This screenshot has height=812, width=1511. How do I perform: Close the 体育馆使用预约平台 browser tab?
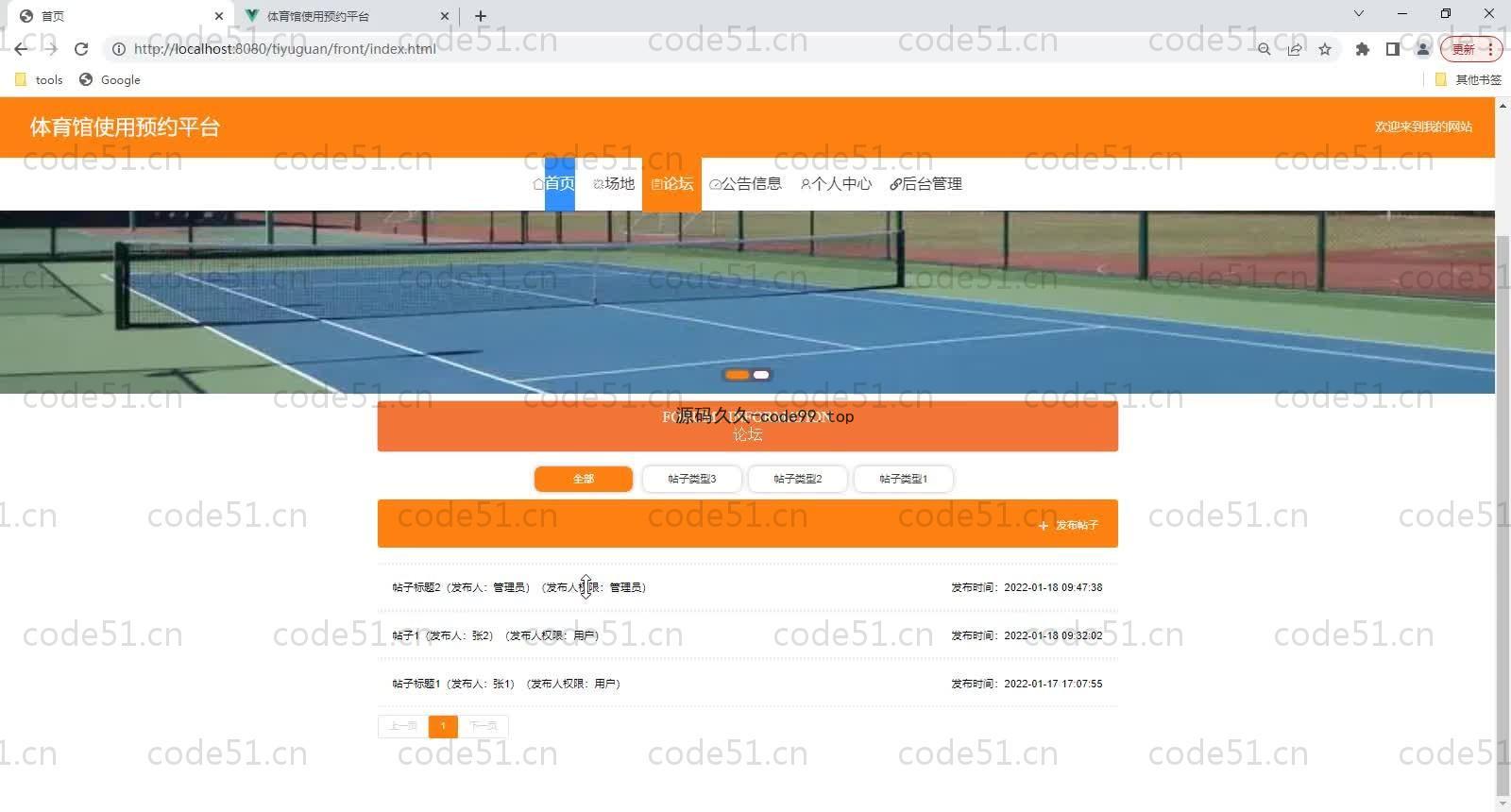click(x=445, y=16)
